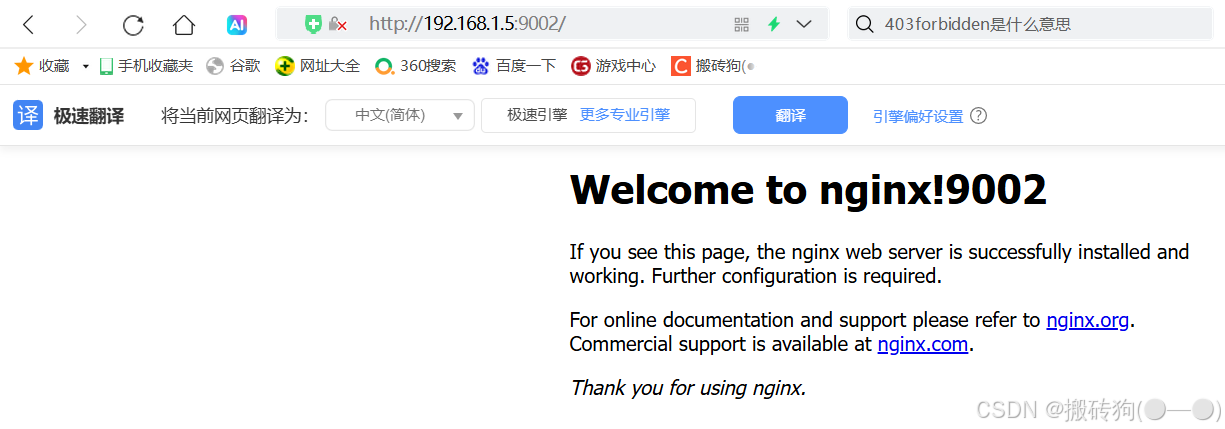Follow the nginx.com link
This screenshot has width=1225, height=429.
tap(923, 344)
